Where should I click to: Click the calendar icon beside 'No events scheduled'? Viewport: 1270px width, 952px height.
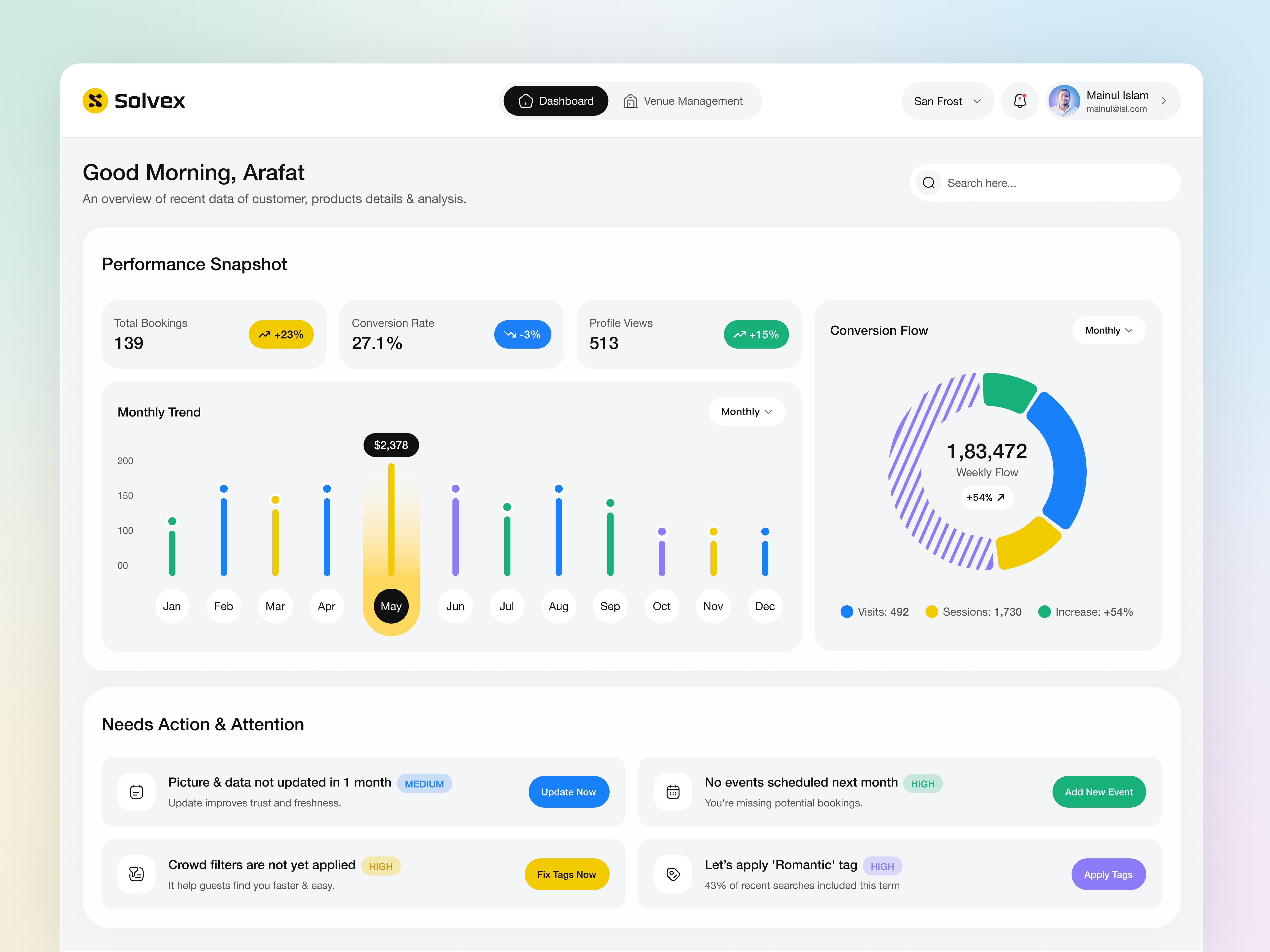tap(673, 792)
